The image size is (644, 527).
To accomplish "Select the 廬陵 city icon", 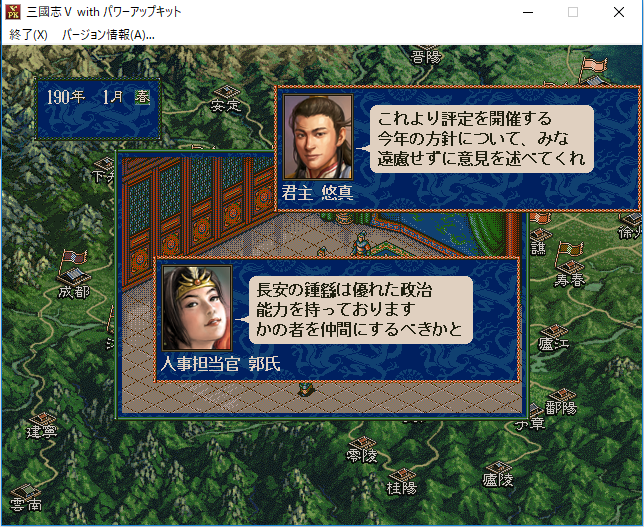I will coord(498,467).
